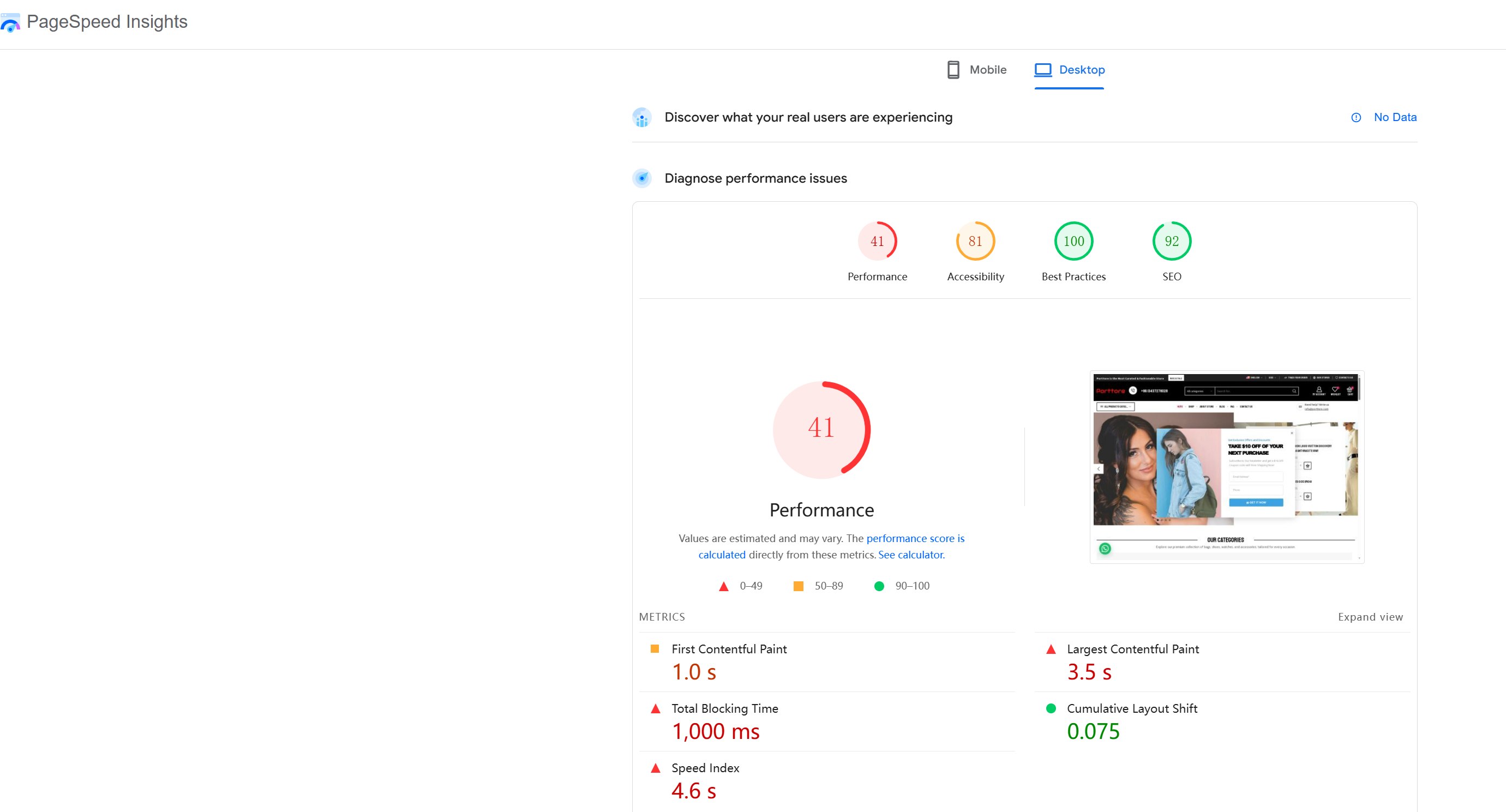Image resolution: width=1506 pixels, height=812 pixels.
Task: Open the 'performance score is calculated' link
Action: click(x=914, y=538)
